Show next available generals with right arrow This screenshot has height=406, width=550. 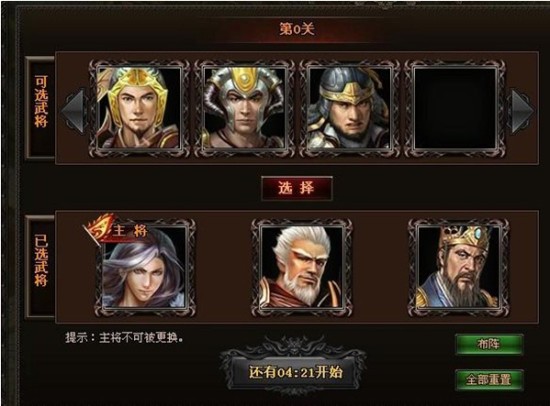pos(522,112)
